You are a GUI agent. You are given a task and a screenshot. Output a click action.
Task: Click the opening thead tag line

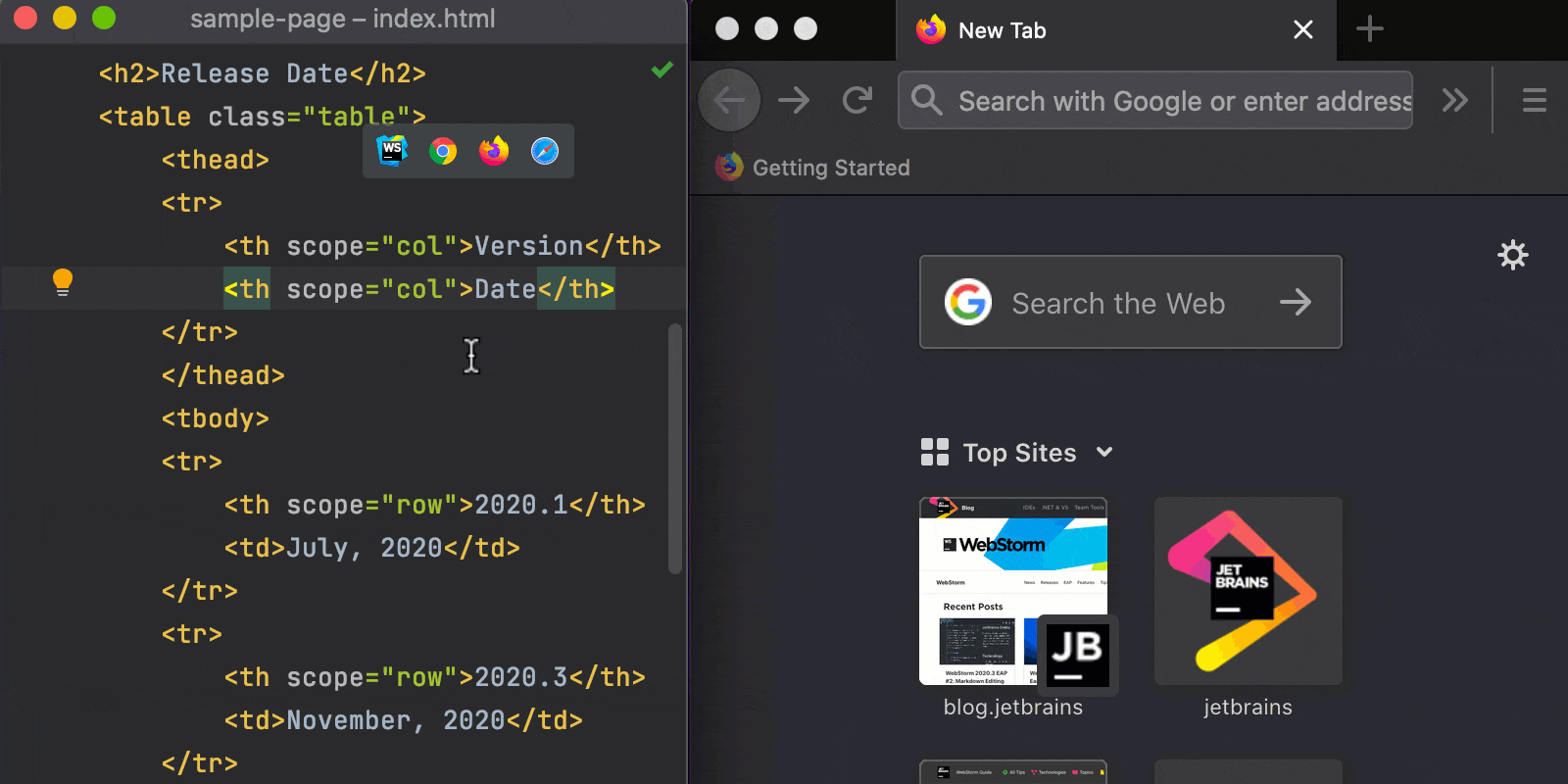click(x=216, y=160)
